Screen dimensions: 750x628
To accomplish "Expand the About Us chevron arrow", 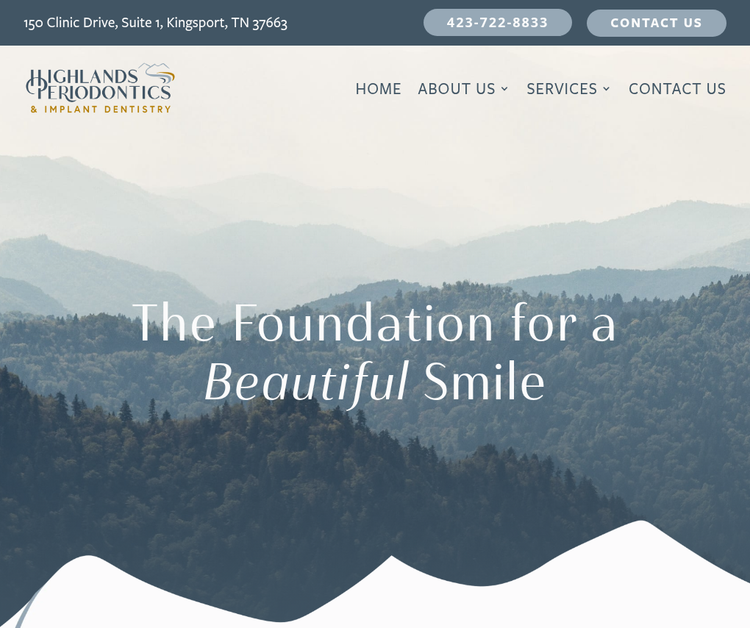I will tap(504, 89).
